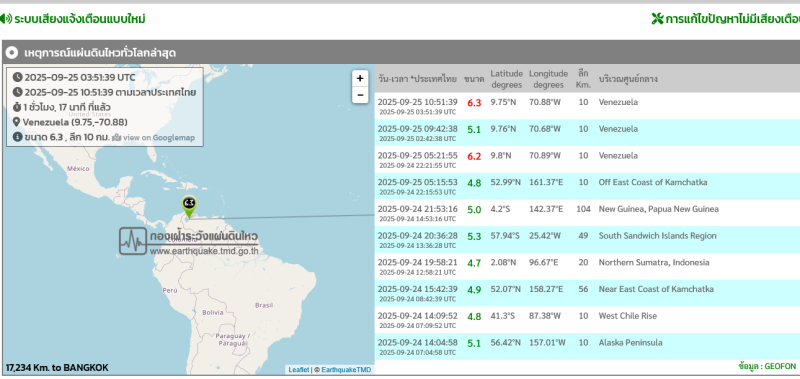Click the map icon beside view on Googlemap
This screenshot has height=379, width=800.
coord(116,137)
